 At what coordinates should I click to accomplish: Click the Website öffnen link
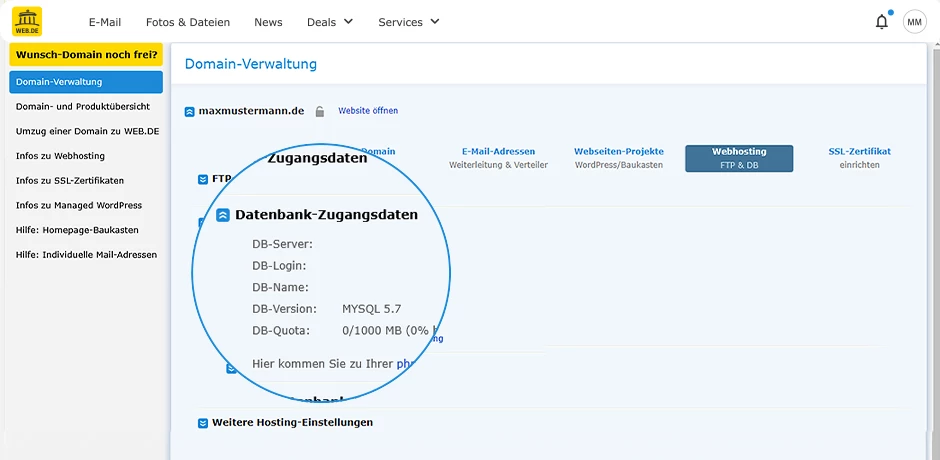click(368, 111)
